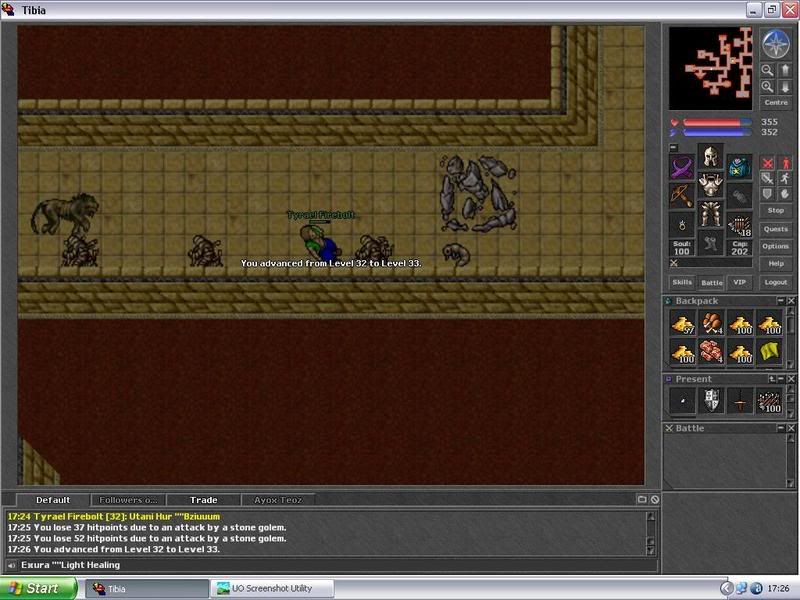Select the plate legs slot
Screen dimensions: 800x600
pyautogui.click(x=711, y=214)
